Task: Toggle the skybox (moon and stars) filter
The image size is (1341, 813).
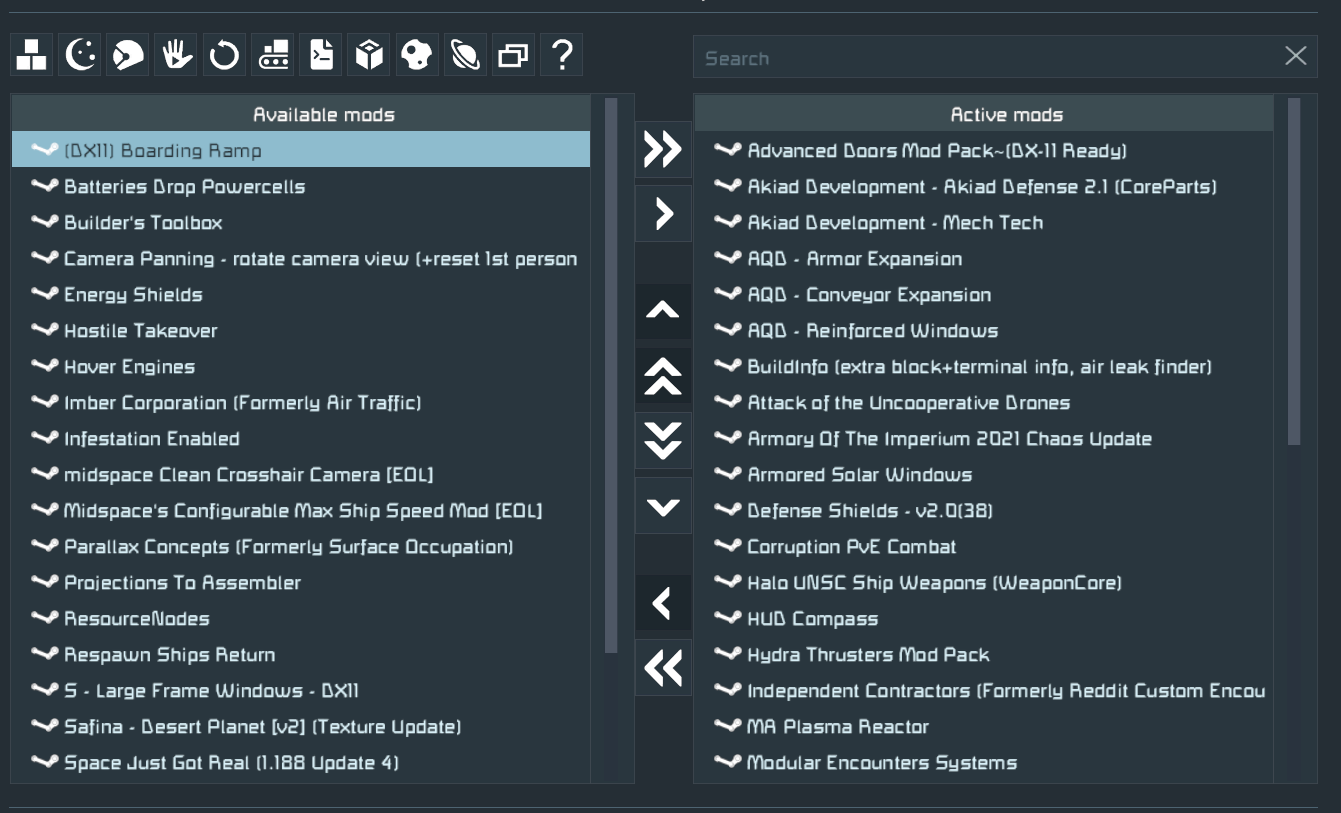Action: point(80,55)
